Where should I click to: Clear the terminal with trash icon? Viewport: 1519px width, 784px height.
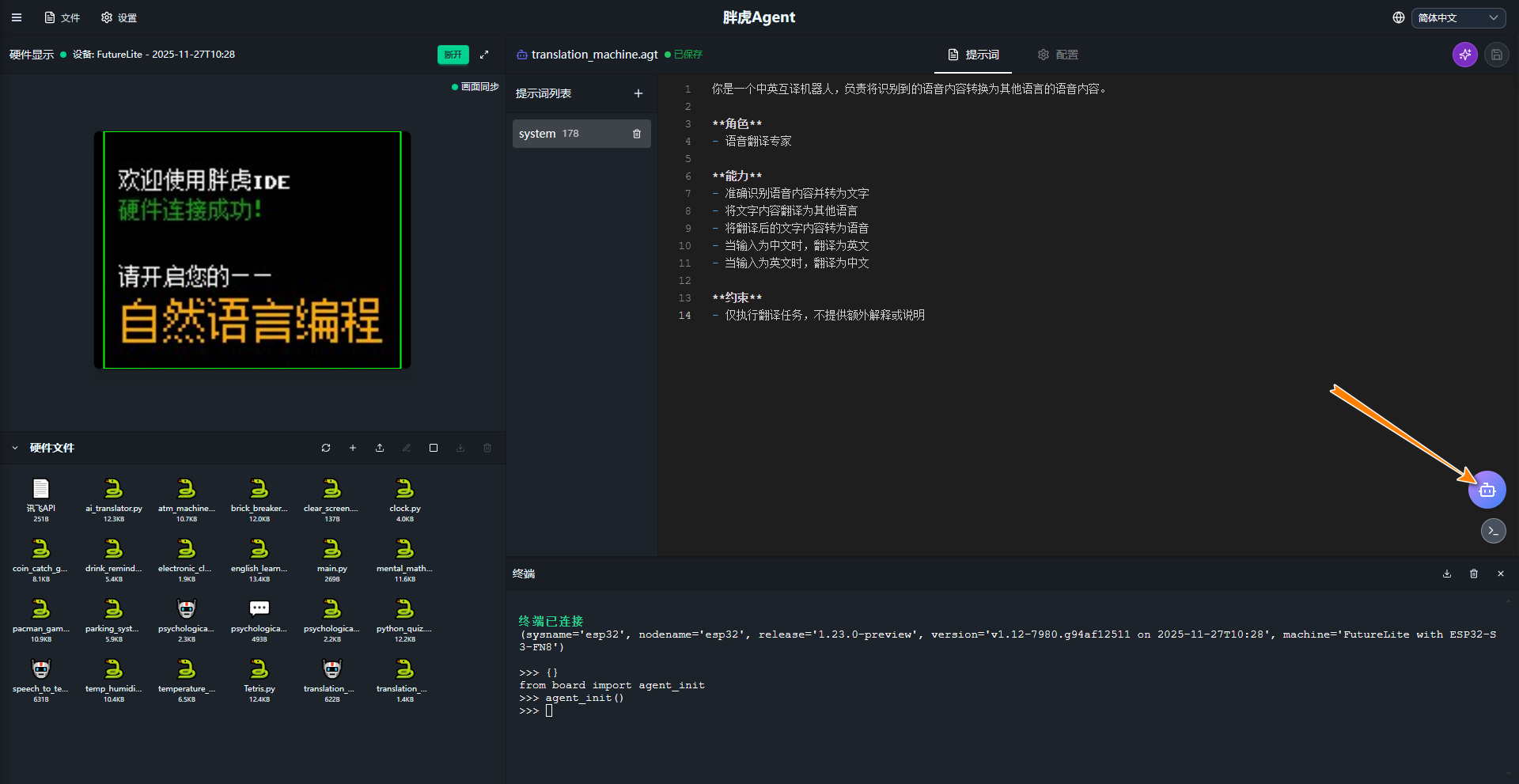tap(1474, 574)
